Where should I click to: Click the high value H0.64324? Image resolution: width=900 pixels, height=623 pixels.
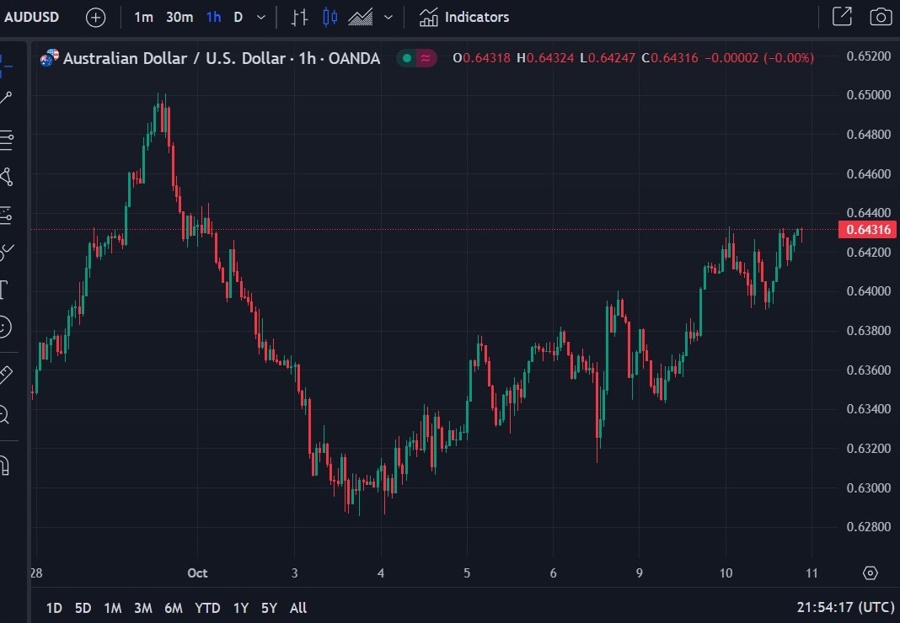point(545,58)
